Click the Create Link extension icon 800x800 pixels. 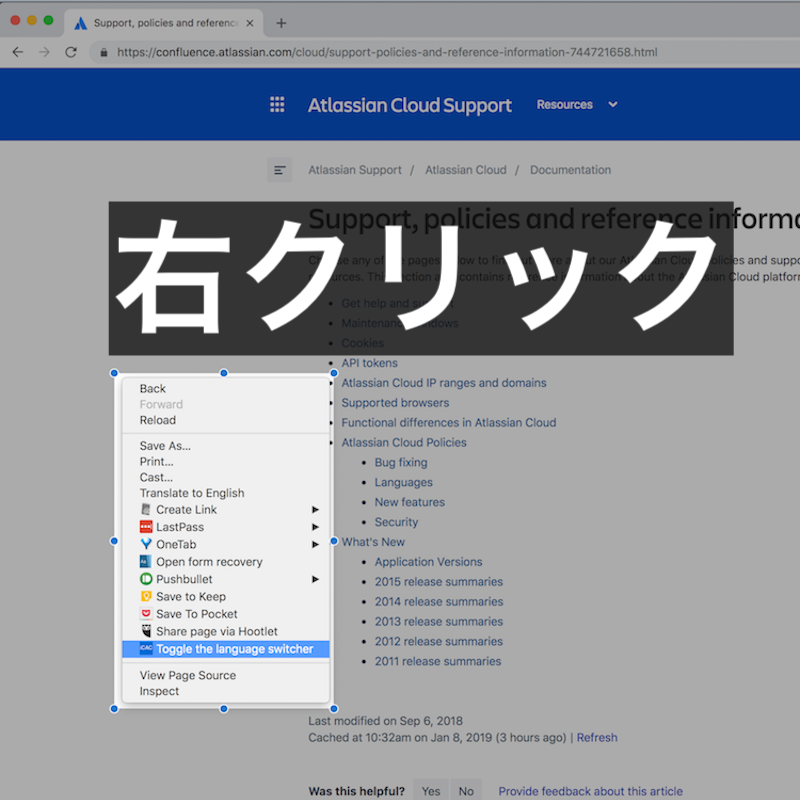tap(146, 509)
